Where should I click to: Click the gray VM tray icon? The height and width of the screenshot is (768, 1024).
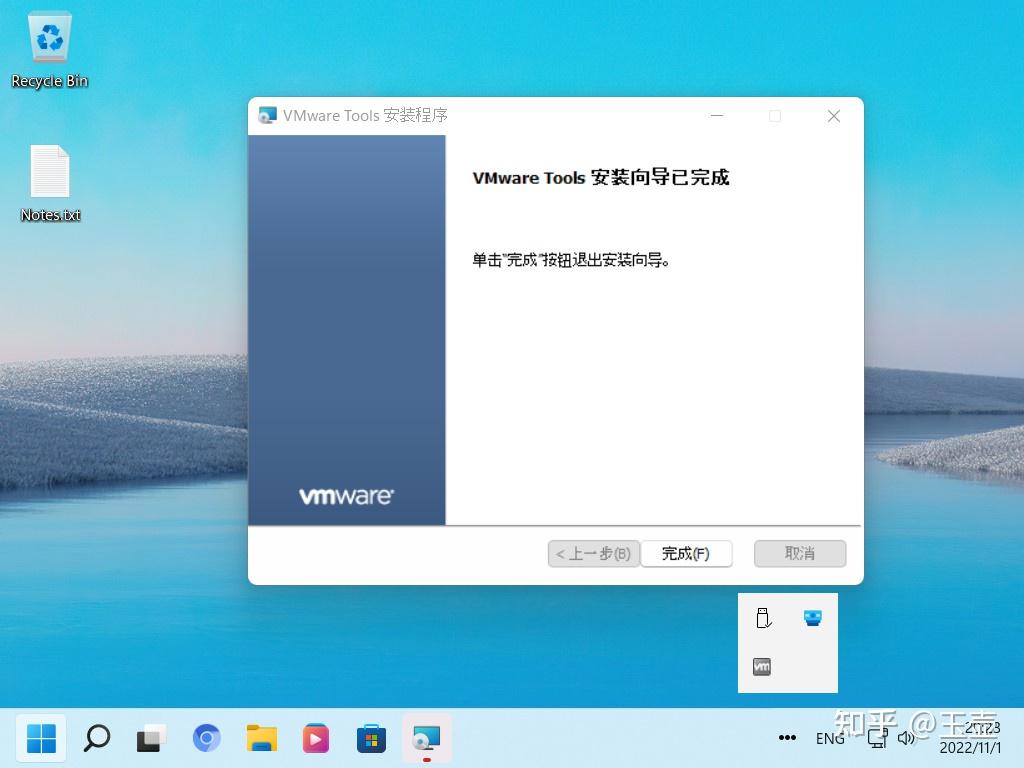coord(762,666)
